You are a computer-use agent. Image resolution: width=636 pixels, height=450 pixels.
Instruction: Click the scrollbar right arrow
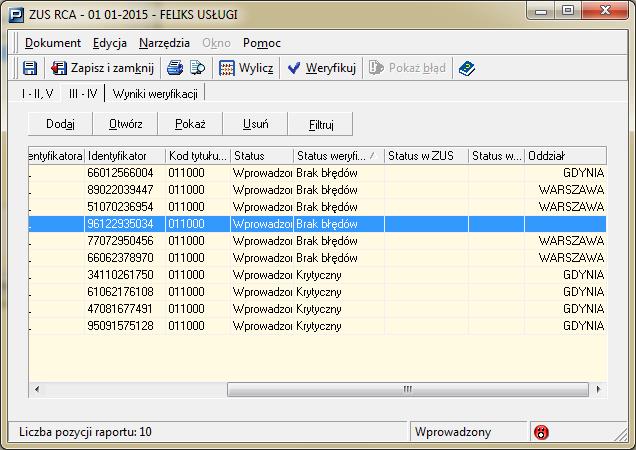point(597,389)
